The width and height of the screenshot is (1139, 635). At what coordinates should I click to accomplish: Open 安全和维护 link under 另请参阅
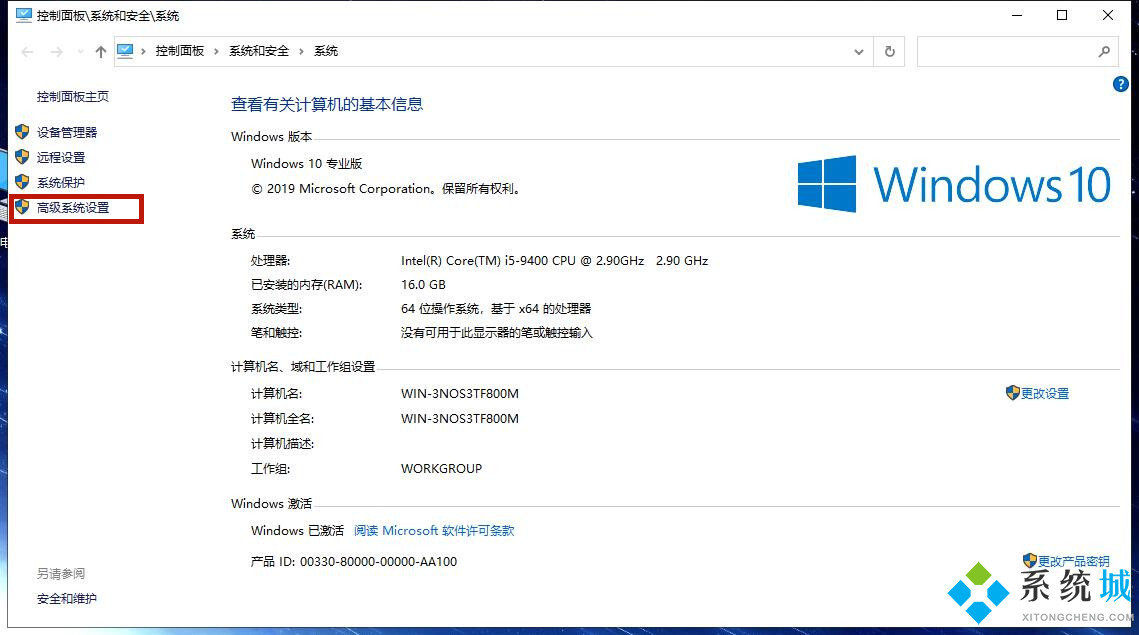67,599
